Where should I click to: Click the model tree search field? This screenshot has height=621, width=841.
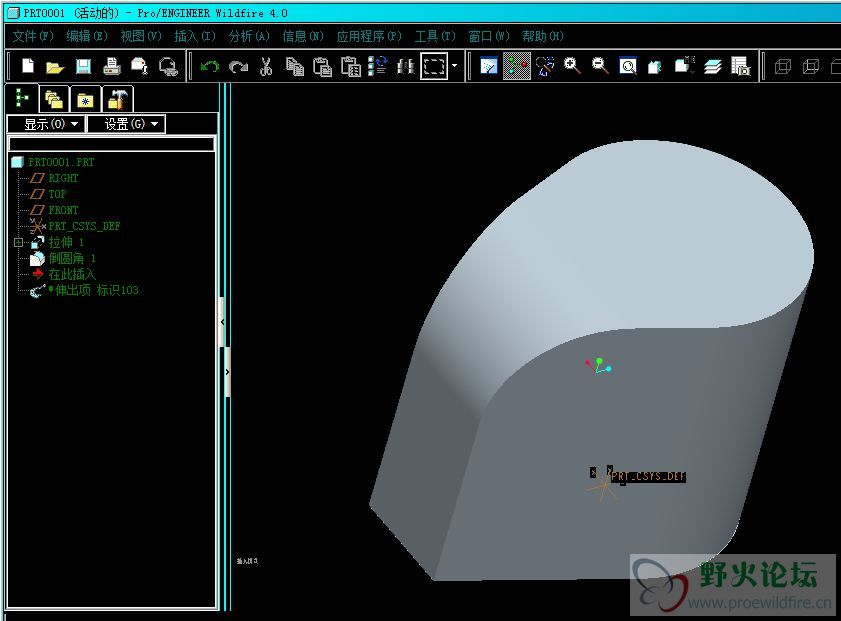tap(112, 144)
